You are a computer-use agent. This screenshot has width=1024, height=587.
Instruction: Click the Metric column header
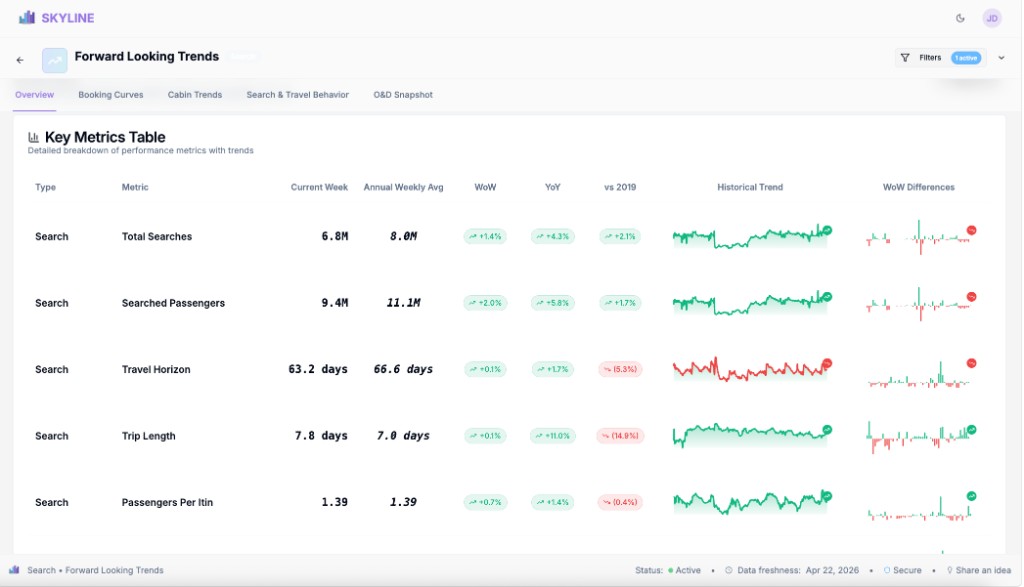(x=135, y=187)
